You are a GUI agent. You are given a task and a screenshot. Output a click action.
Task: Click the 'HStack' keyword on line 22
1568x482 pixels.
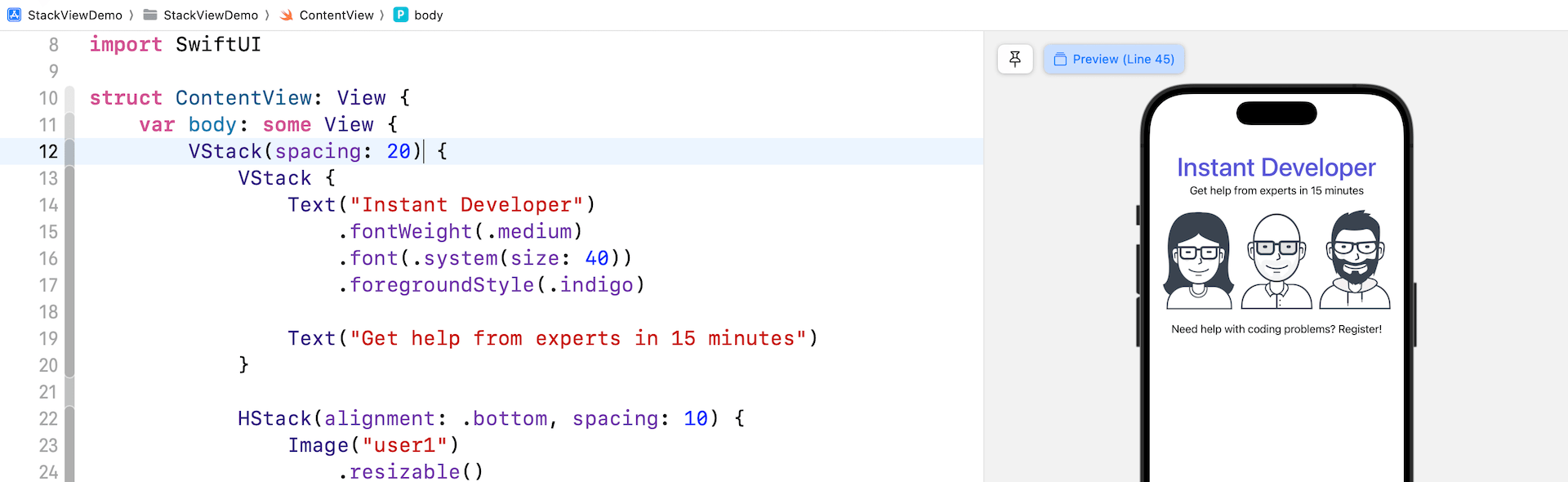(274, 418)
